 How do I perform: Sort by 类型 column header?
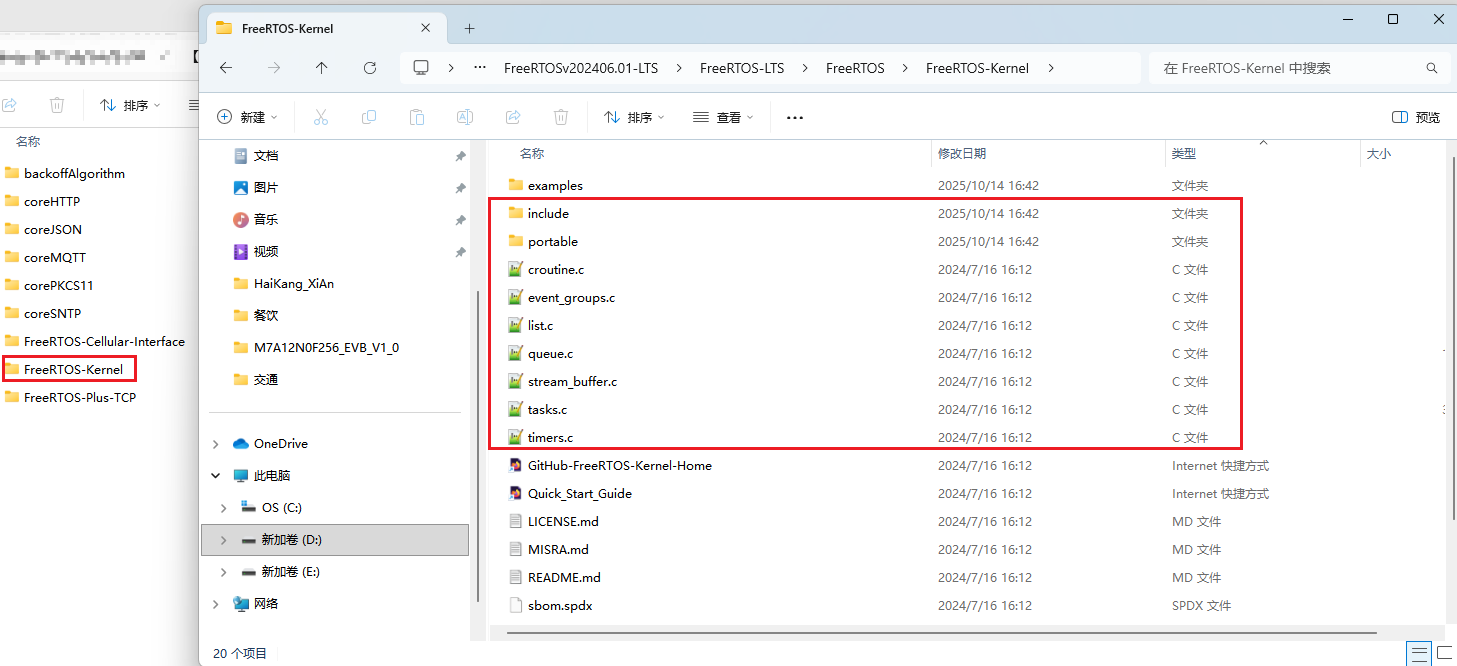[1184, 153]
